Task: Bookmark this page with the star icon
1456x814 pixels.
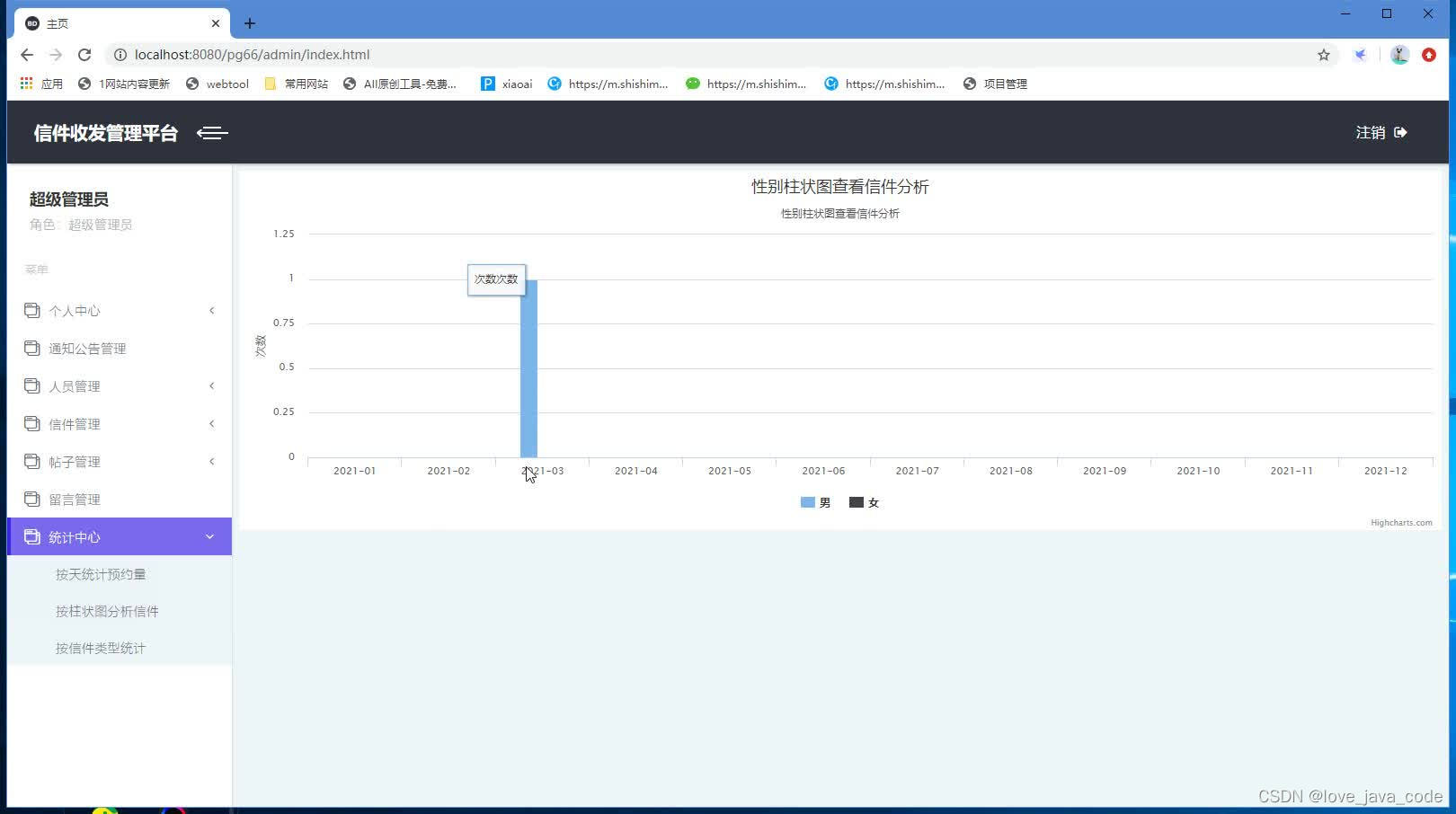Action: (1324, 55)
